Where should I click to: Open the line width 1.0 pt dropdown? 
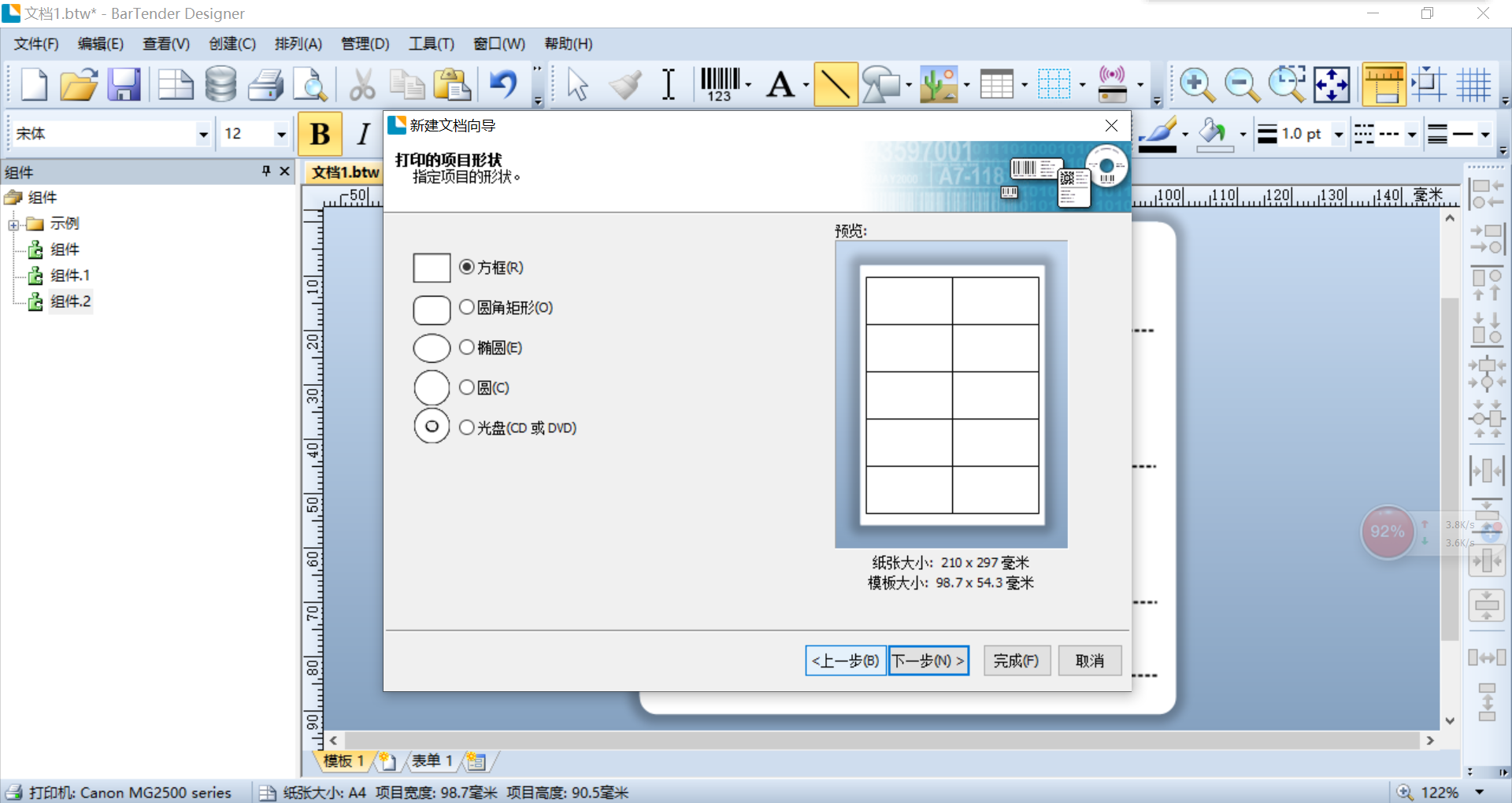click(x=1339, y=135)
